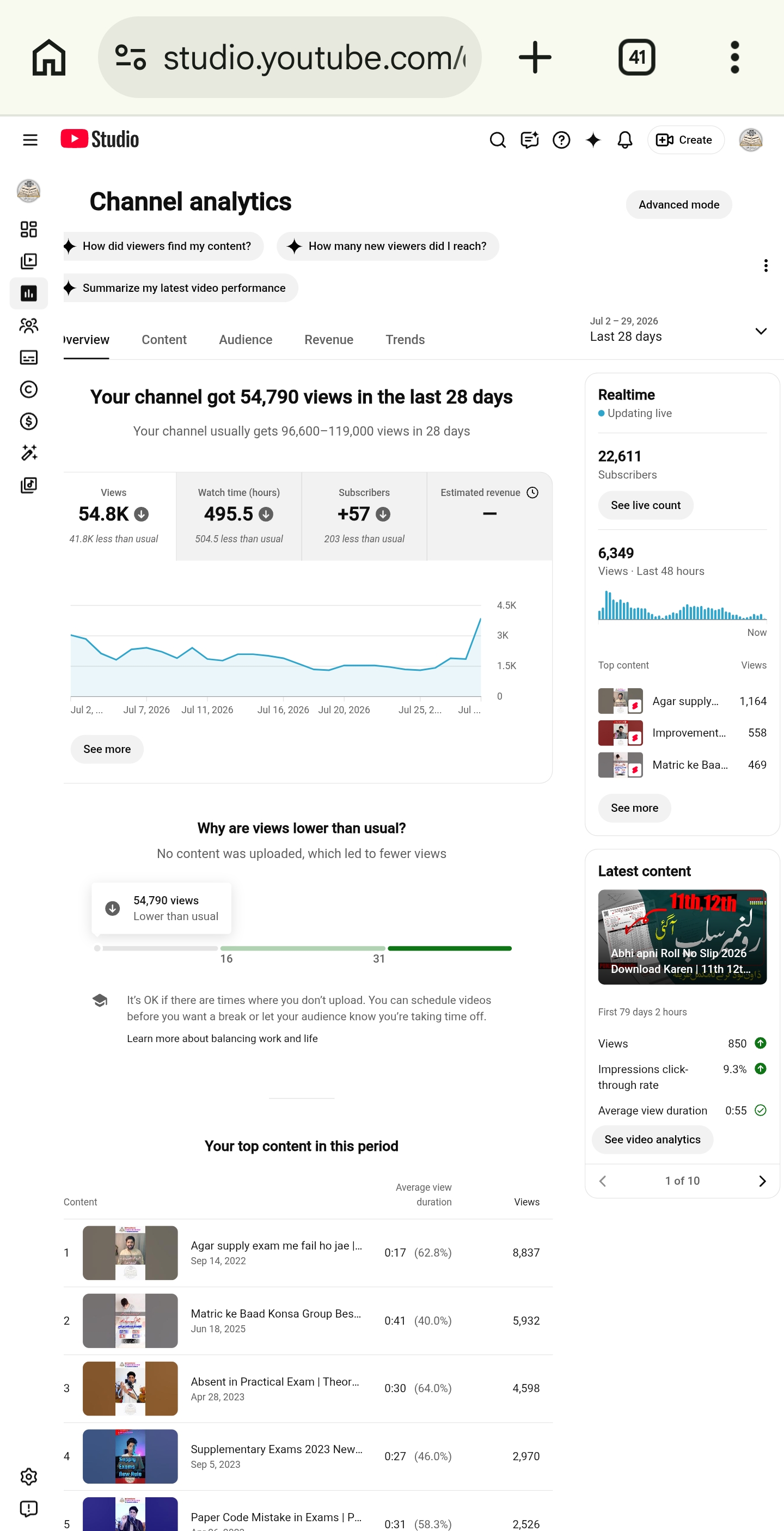Ask How did viewers find my content
This screenshot has width=784, height=1531.
pos(163,246)
